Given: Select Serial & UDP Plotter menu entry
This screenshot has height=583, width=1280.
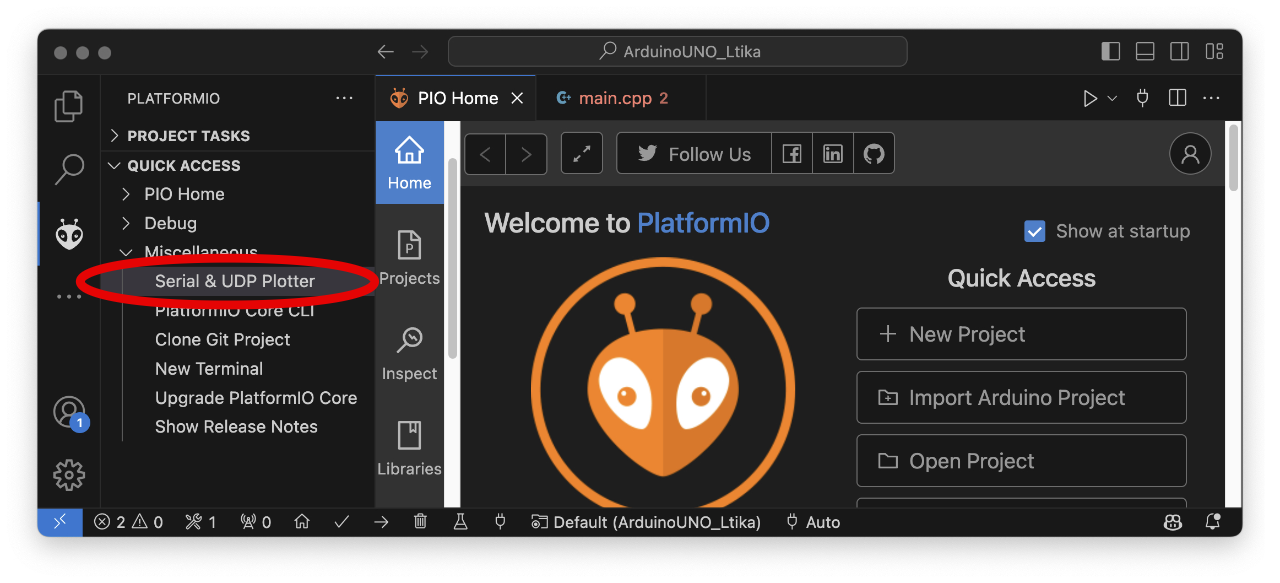Looking at the screenshot, I should pyautogui.click(x=235, y=281).
